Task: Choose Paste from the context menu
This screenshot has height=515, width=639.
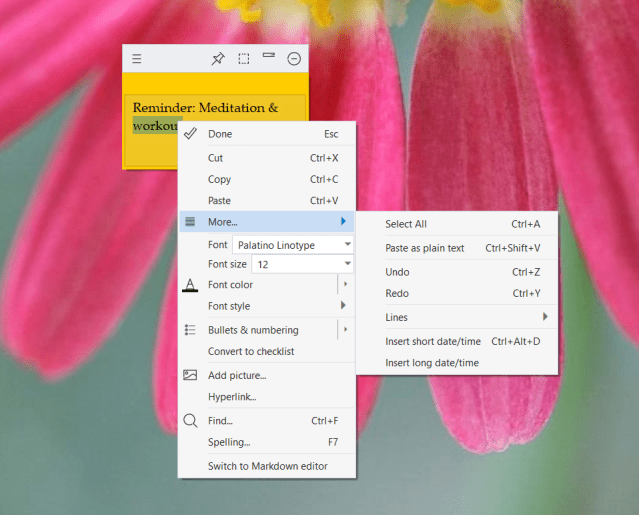Action: point(267,200)
